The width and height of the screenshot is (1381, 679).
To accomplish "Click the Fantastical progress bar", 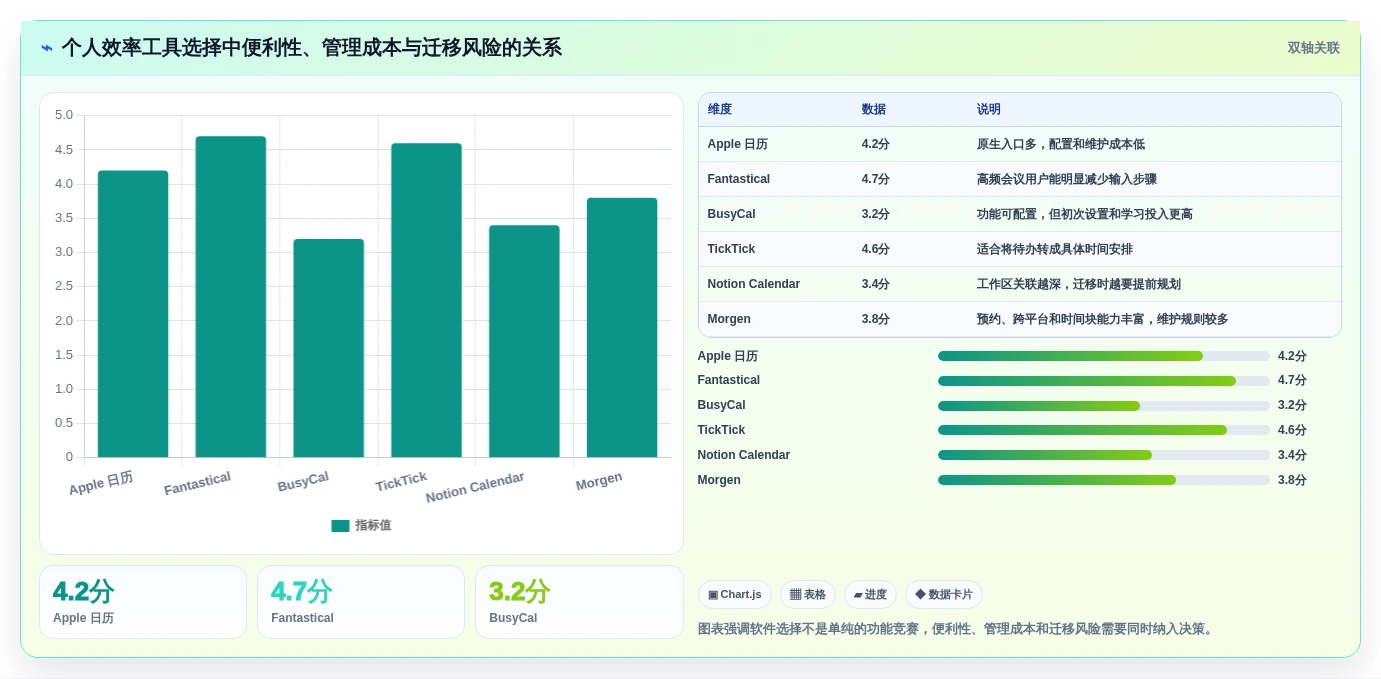I will (1104, 381).
